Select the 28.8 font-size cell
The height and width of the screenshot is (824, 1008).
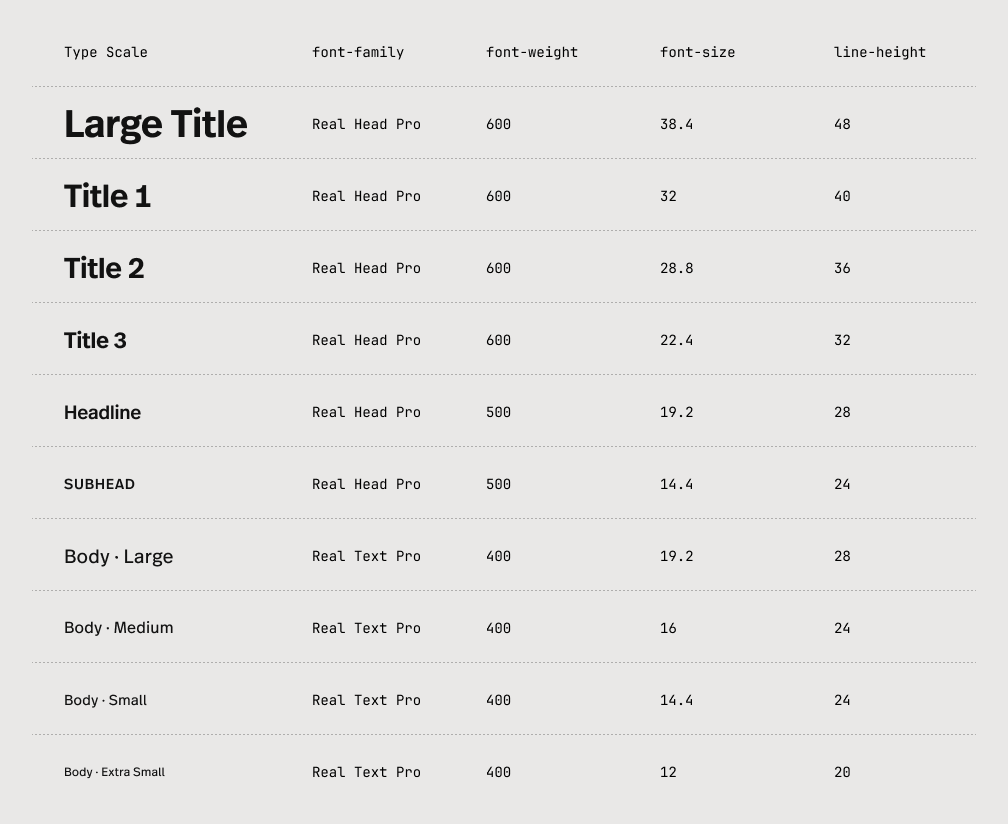(676, 268)
